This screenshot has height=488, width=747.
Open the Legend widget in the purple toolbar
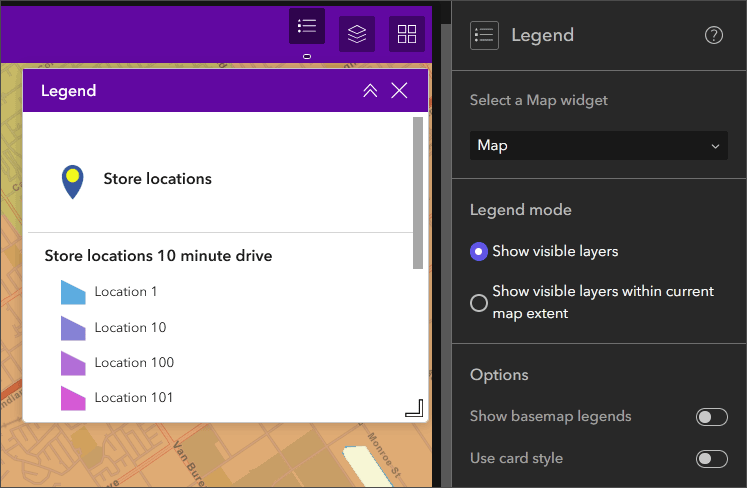(307, 26)
